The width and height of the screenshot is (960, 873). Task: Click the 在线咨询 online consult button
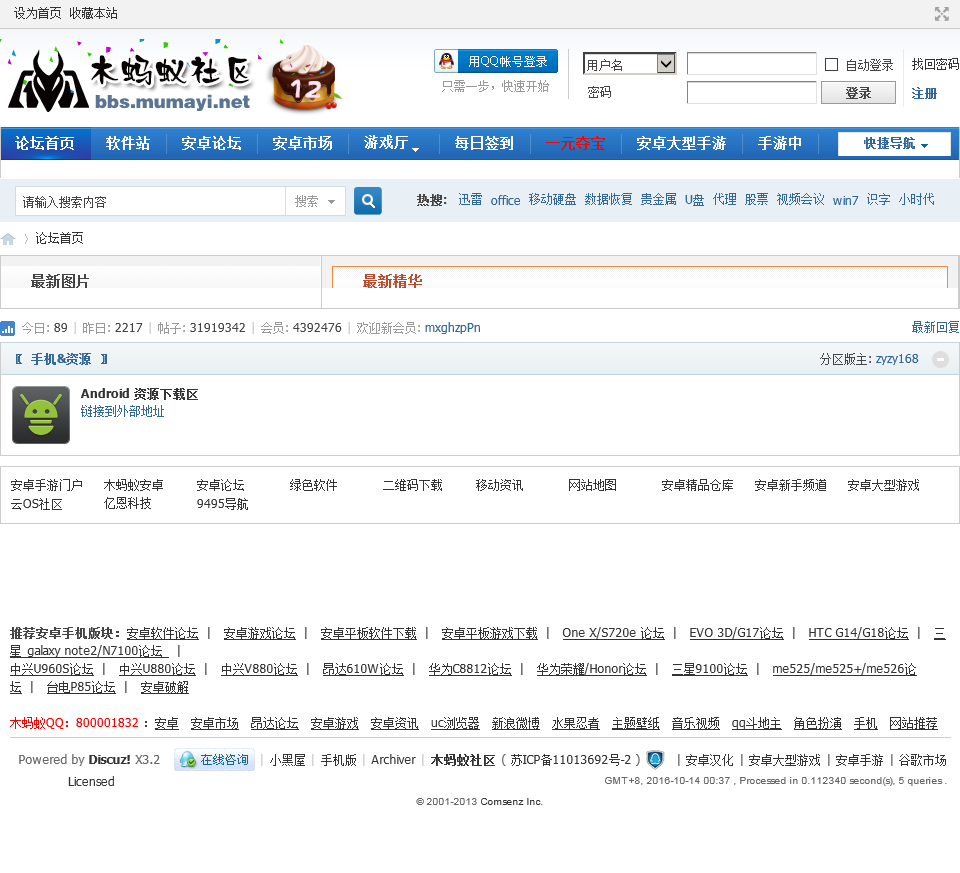pyautogui.click(x=214, y=760)
